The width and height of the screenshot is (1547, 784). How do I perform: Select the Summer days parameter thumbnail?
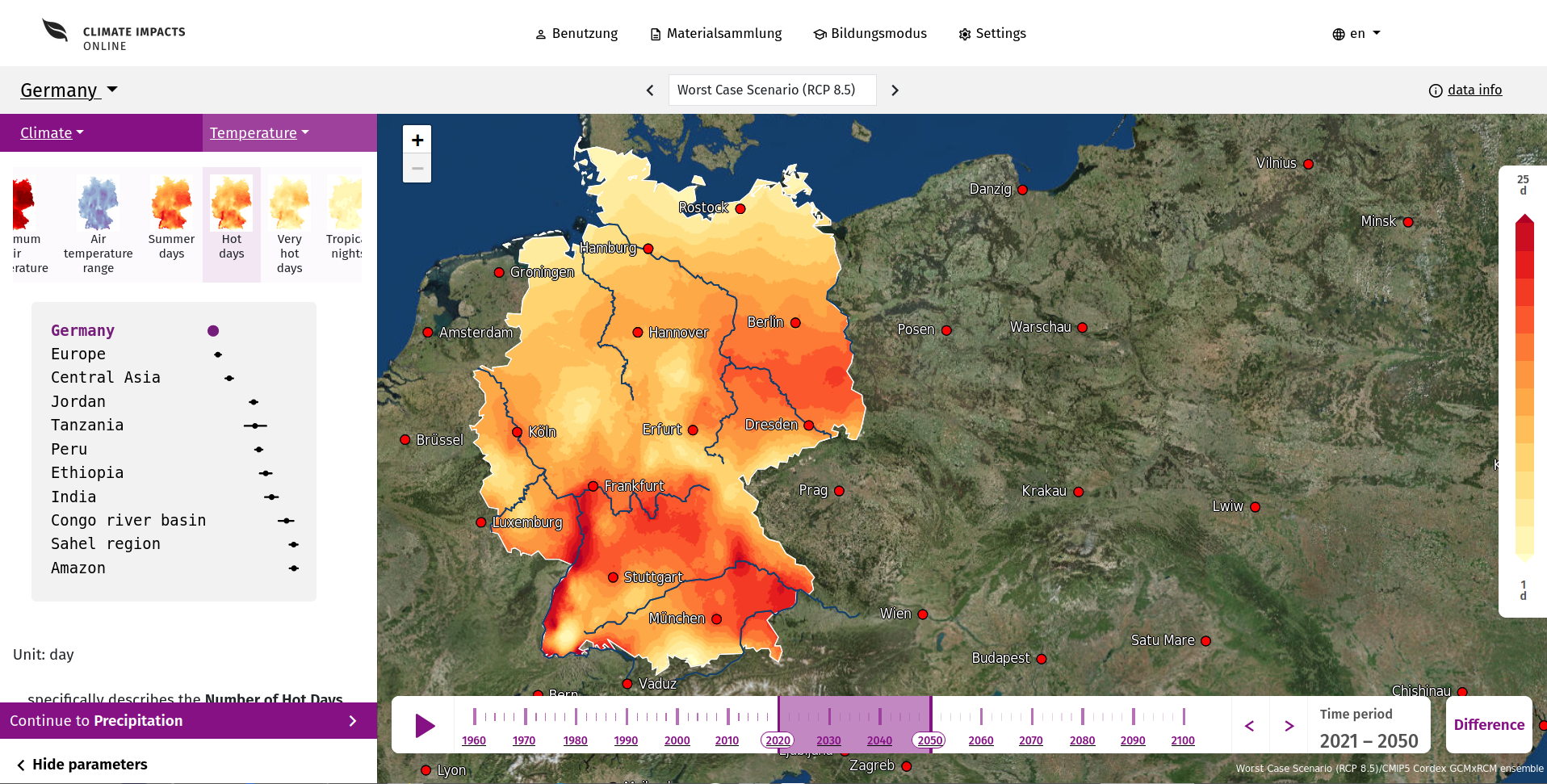pos(171,219)
